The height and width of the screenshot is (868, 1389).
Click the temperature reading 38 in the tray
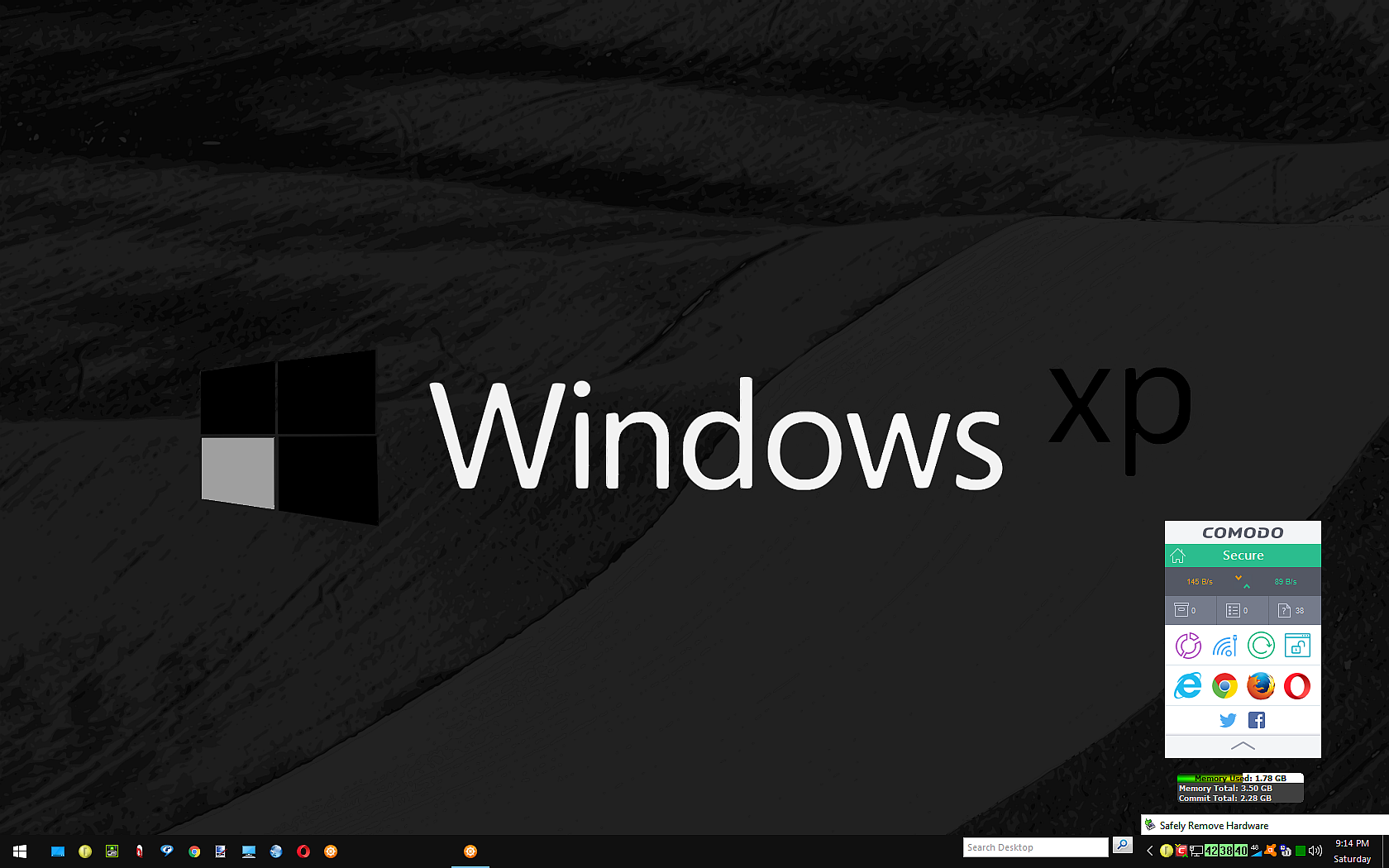(1226, 851)
